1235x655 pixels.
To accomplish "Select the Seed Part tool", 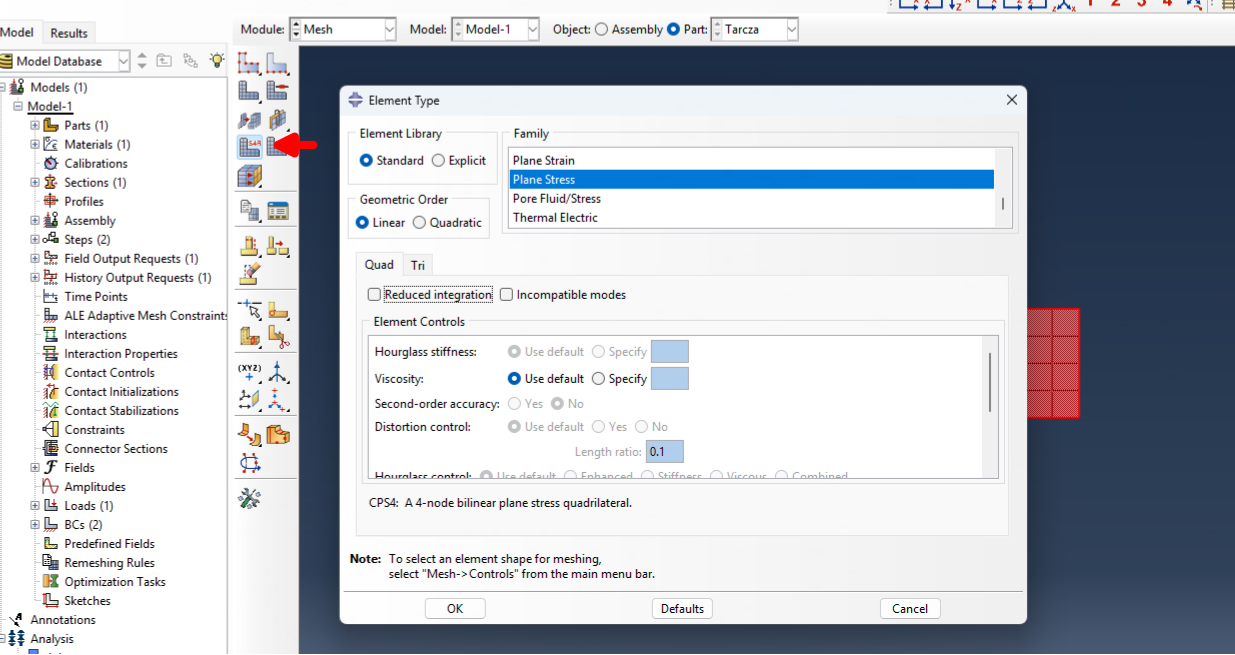I will 249,65.
